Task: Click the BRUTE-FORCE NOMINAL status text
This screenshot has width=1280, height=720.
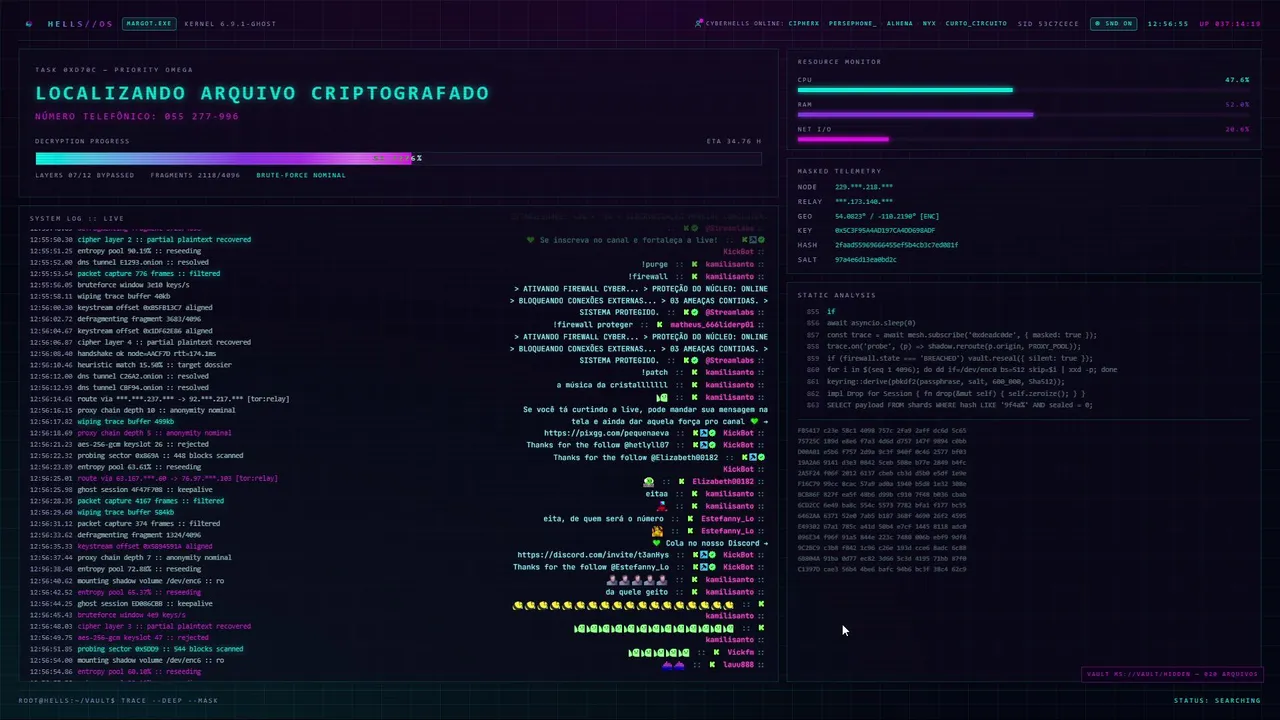Action: click(x=301, y=175)
